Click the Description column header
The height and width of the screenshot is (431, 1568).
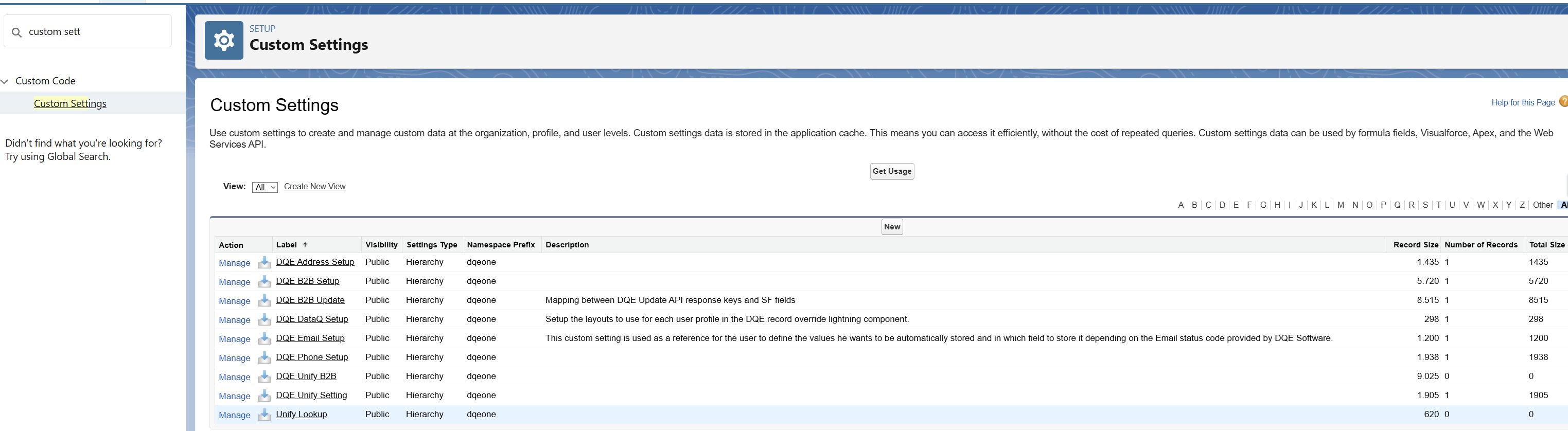tap(567, 245)
